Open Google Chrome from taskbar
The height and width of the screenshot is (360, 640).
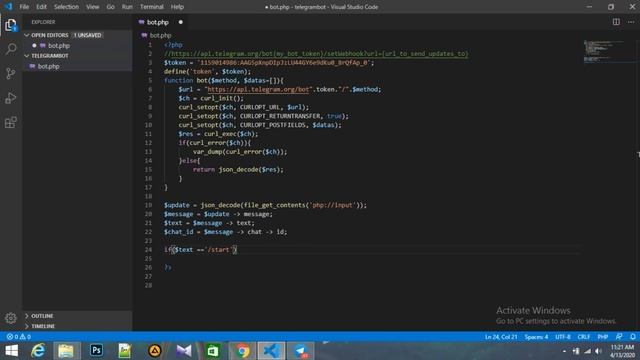click(x=242, y=351)
